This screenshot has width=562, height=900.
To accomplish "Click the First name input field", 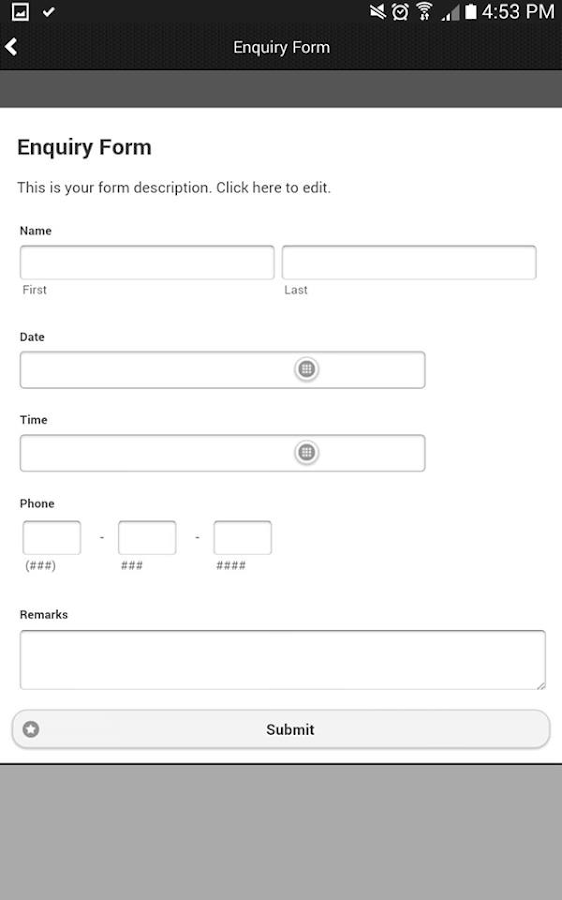I will pyautogui.click(x=147, y=262).
